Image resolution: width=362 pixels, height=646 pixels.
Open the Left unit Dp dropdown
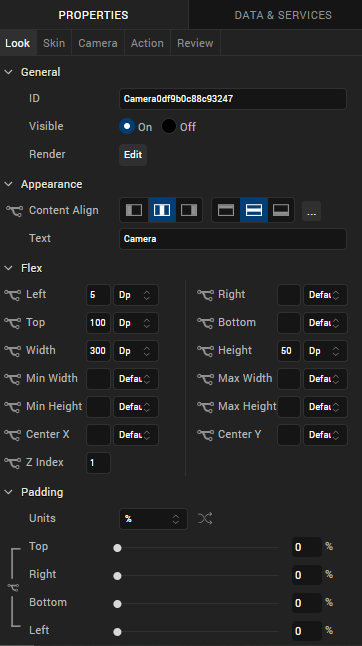click(136, 295)
